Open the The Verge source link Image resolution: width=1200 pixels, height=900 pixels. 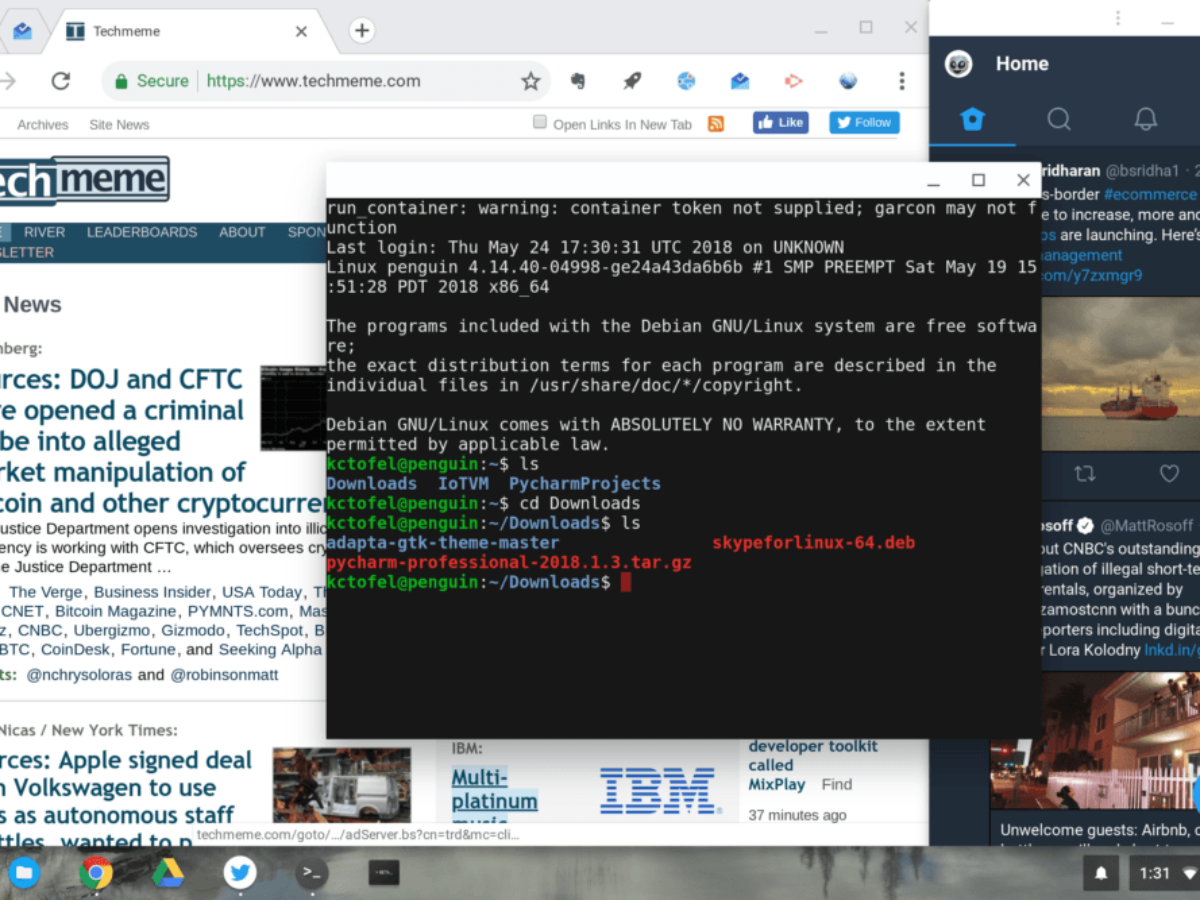coord(46,592)
